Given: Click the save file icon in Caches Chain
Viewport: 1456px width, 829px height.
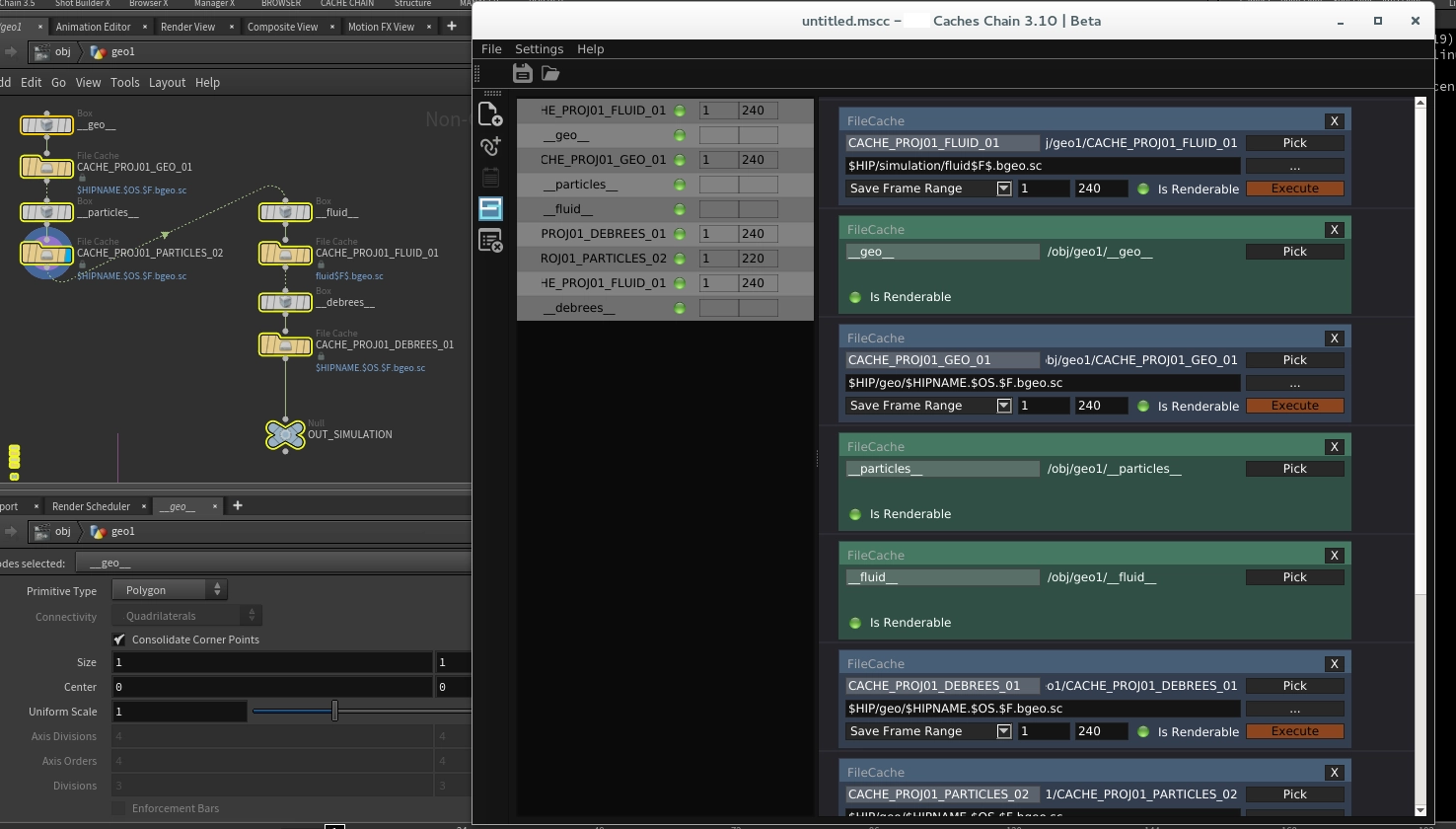Looking at the screenshot, I should [x=523, y=73].
